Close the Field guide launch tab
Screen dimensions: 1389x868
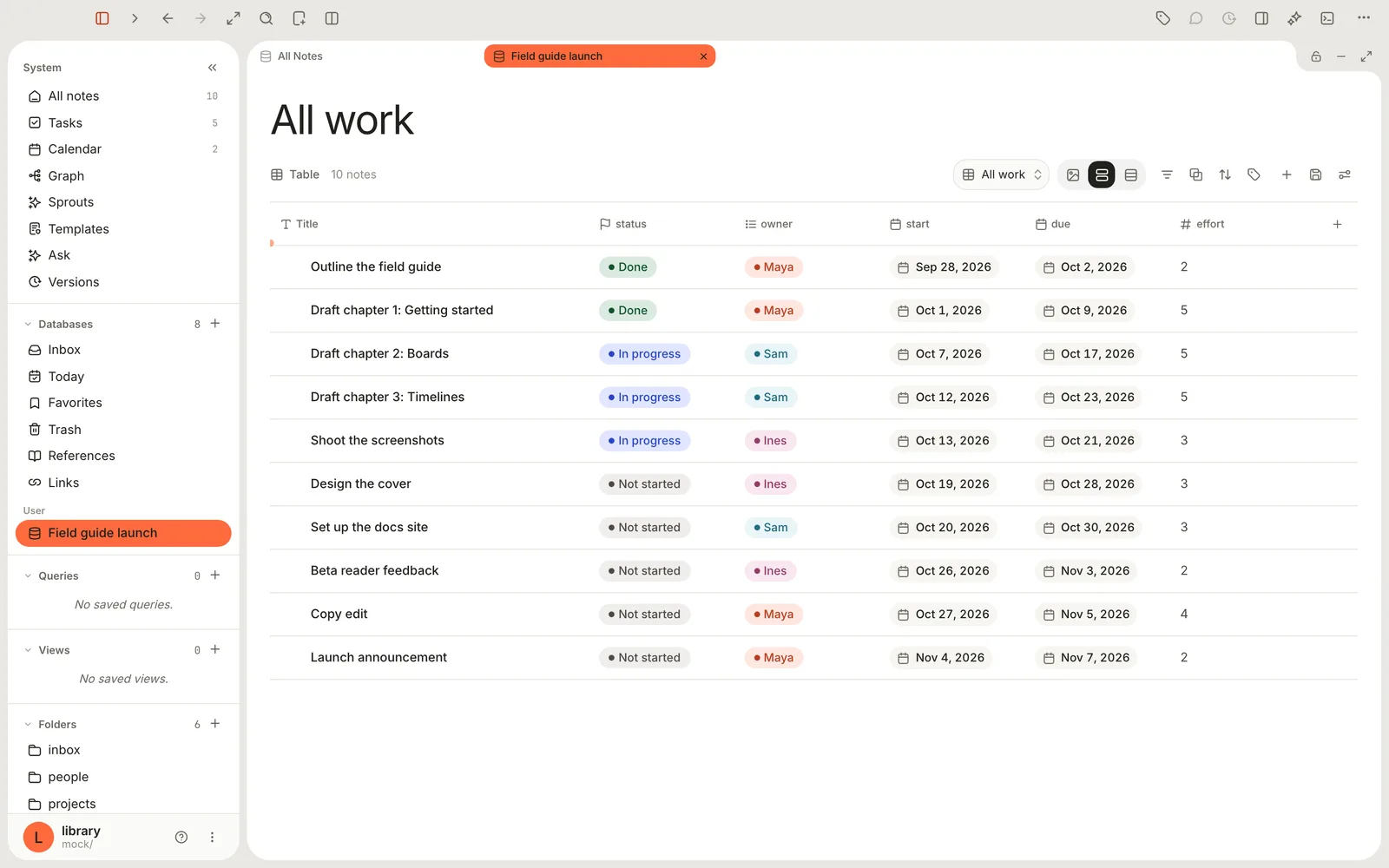pos(703,56)
